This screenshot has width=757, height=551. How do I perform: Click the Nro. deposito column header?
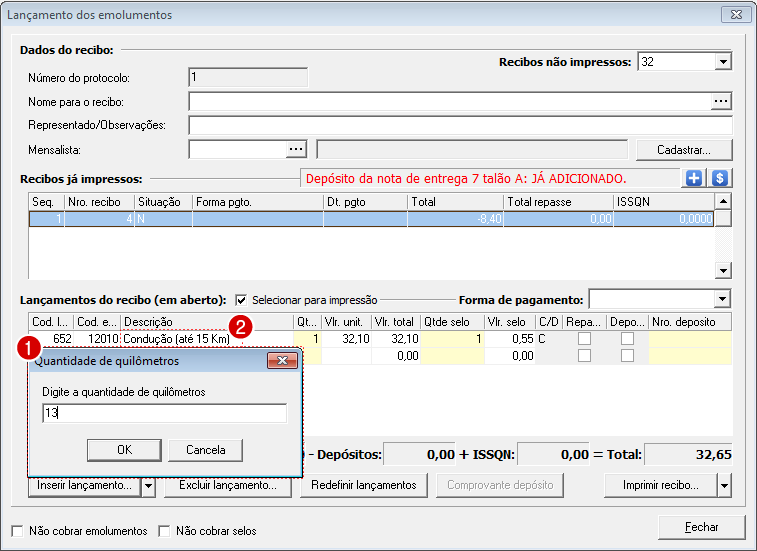pos(690,322)
